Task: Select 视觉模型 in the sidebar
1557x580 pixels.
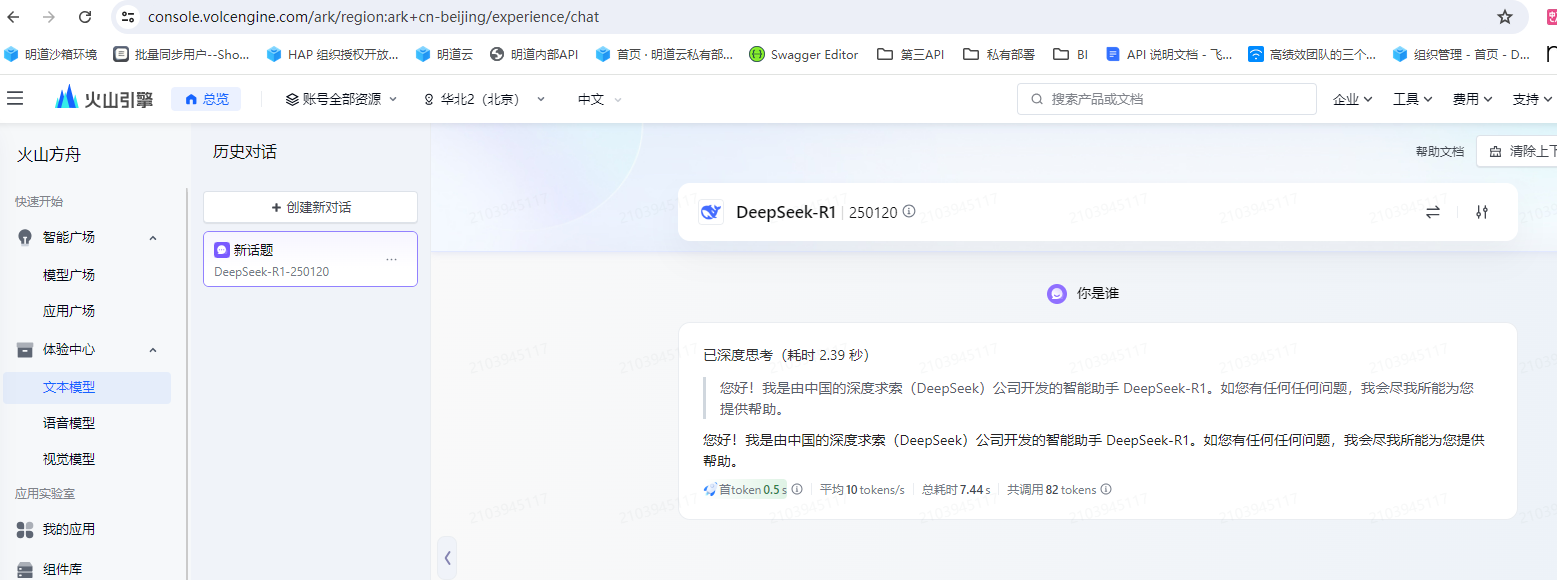Action: click(69, 459)
